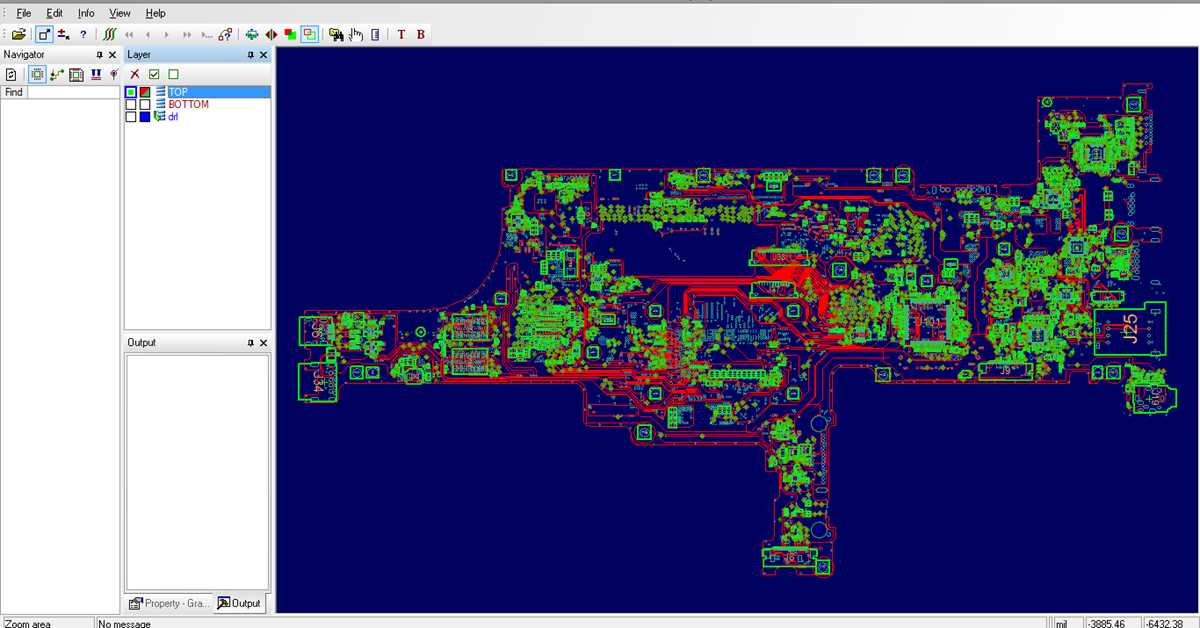Click the green wavy net highlight icon
The image size is (1200, 628).
(x=110, y=34)
